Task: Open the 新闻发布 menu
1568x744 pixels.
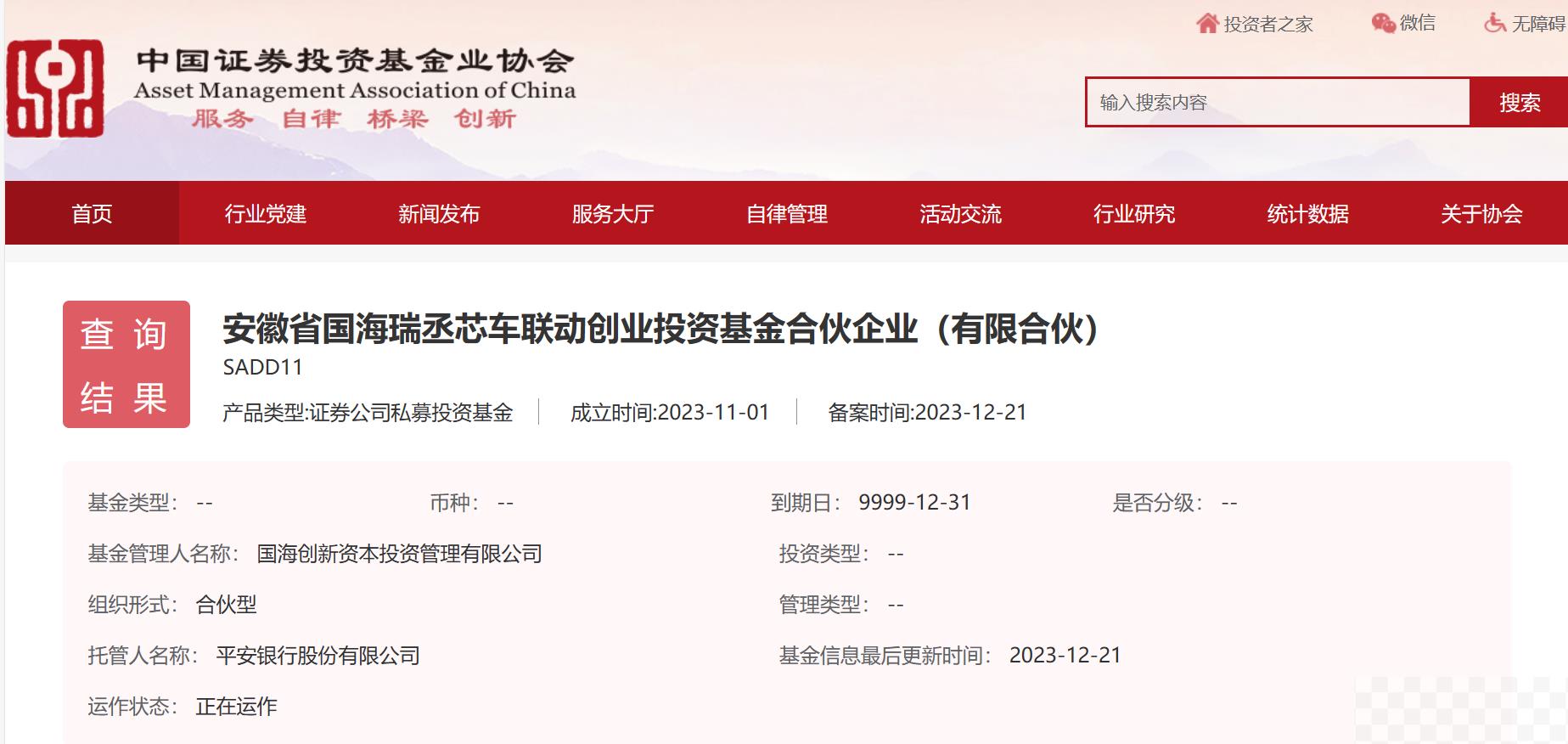Action: (439, 213)
